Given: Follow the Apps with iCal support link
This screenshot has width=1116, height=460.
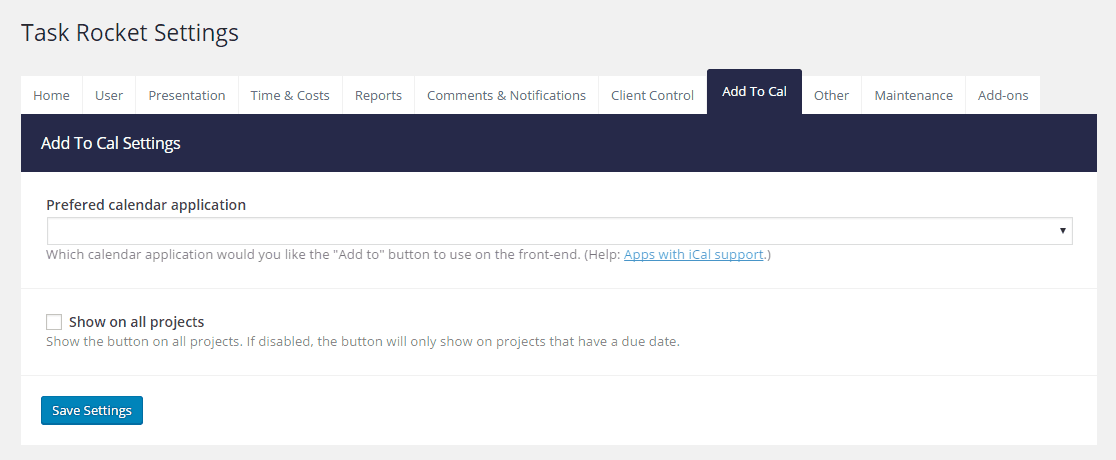Looking at the screenshot, I should pos(693,254).
